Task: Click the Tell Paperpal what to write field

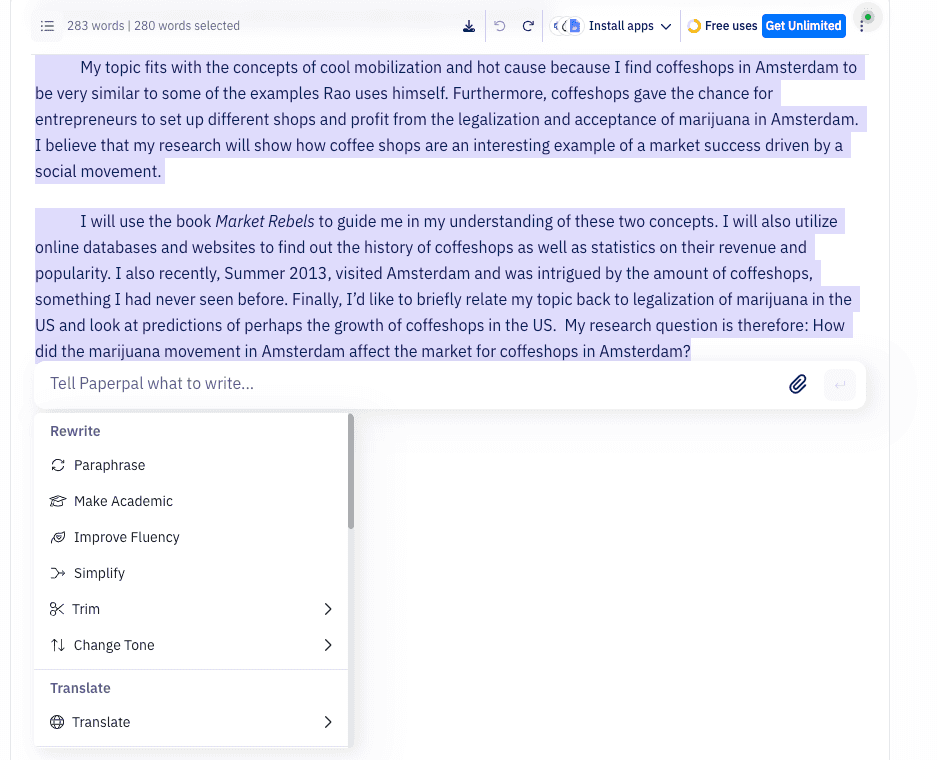Action: click(300, 384)
